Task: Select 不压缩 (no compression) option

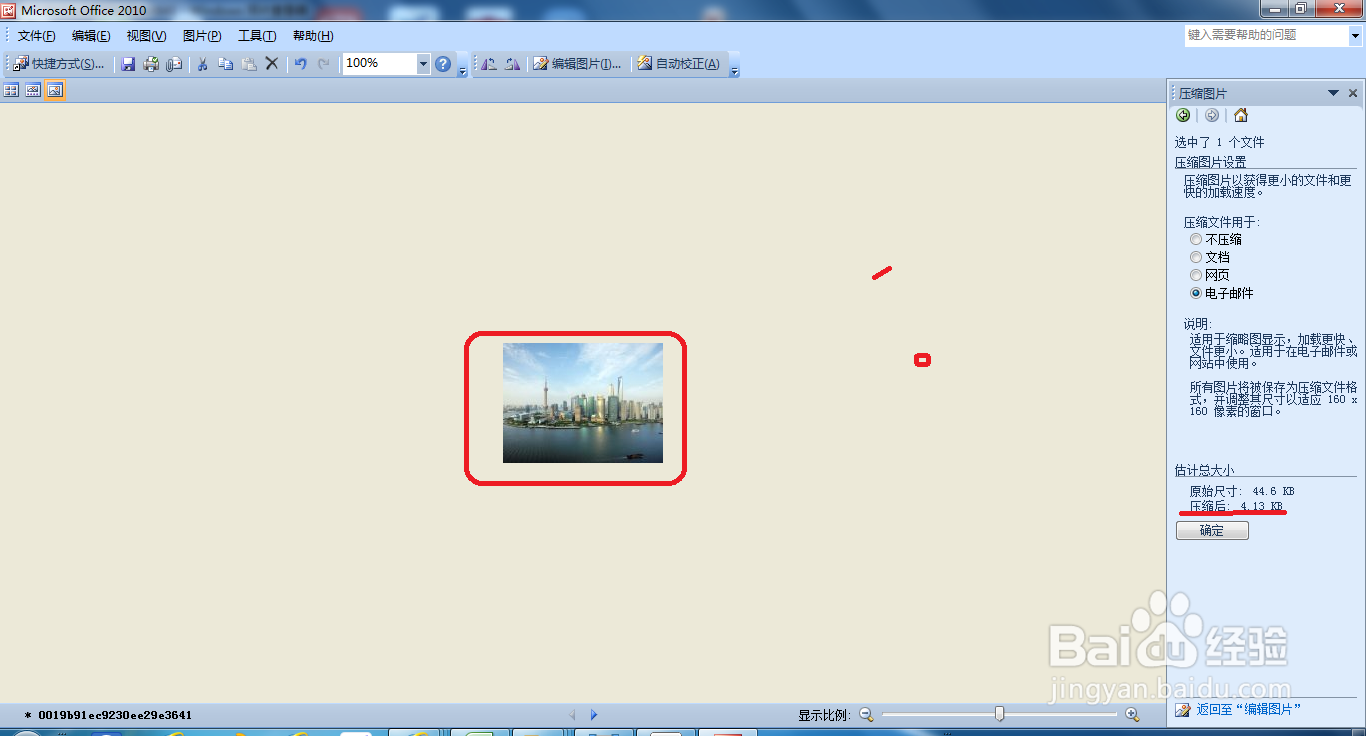Action: tap(1196, 240)
